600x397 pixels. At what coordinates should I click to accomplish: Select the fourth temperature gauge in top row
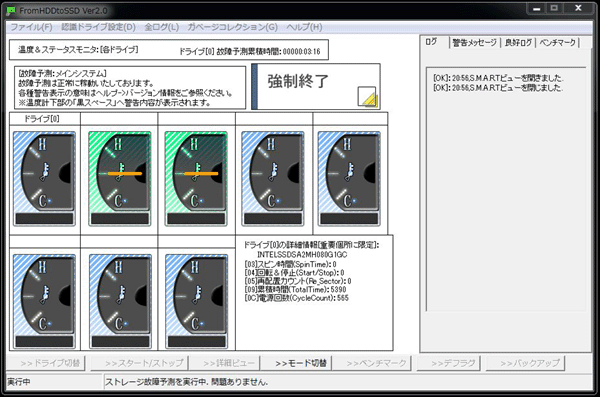[x=273, y=178]
